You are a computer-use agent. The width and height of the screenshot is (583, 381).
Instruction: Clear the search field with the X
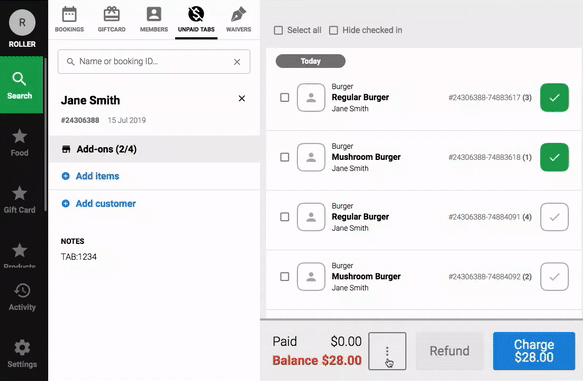pyautogui.click(x=237, y=62)
